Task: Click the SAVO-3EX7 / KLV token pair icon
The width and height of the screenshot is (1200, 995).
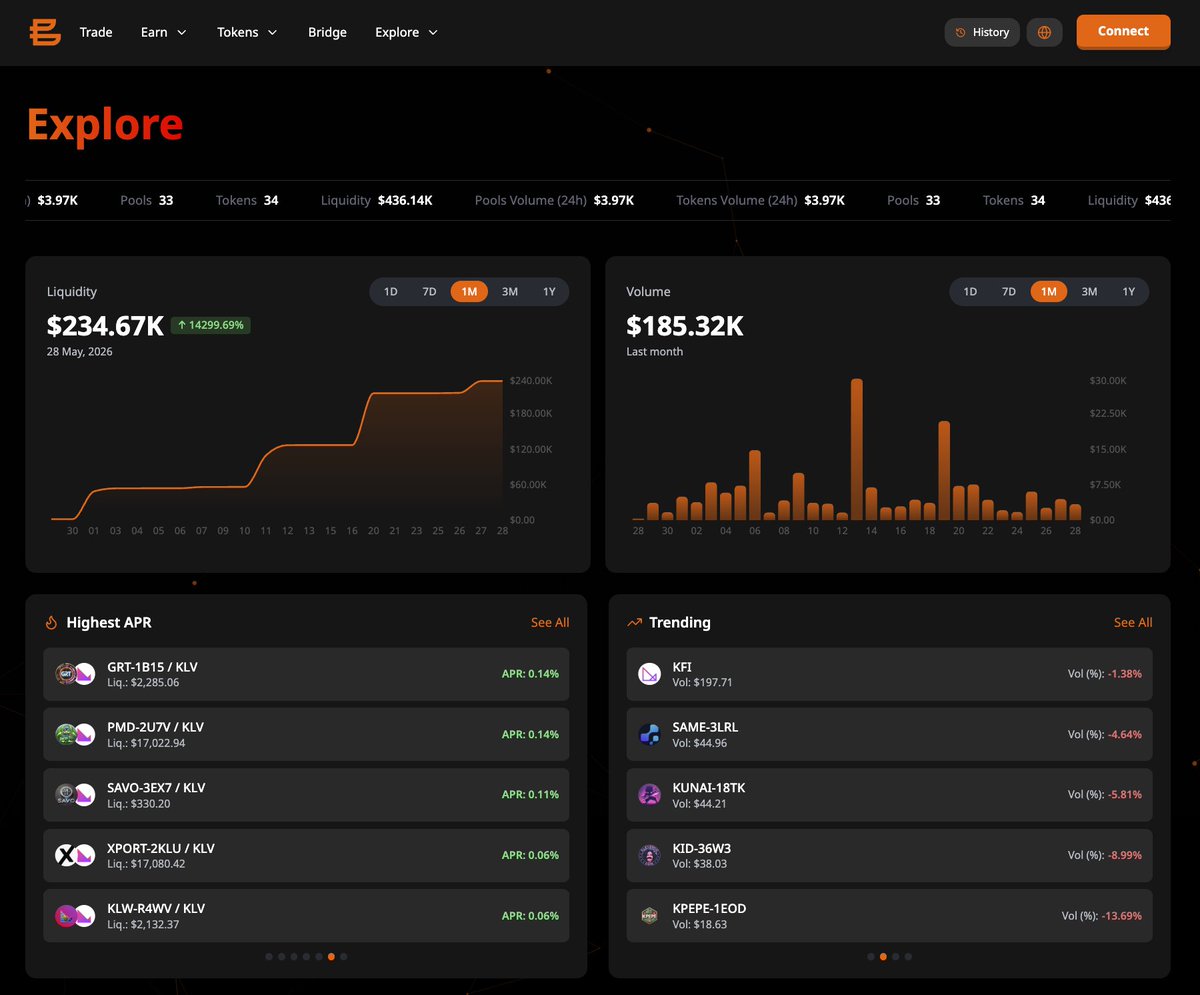Action: (x=75, y=795)
